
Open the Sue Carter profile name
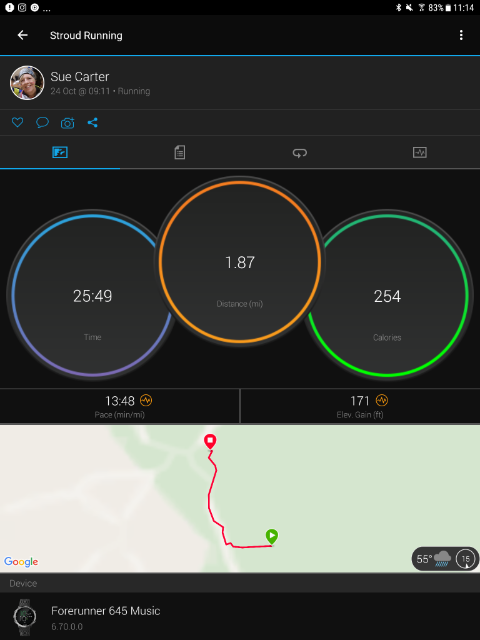(x=80, y=77)
